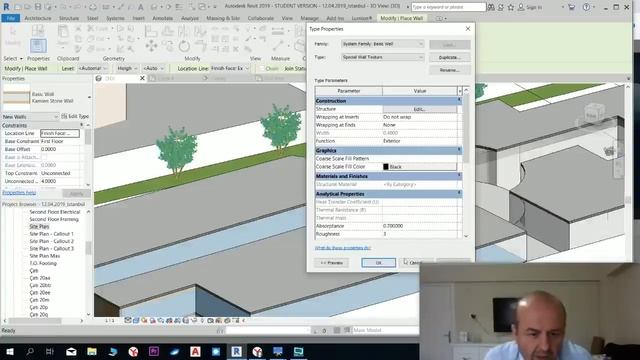Image resolution: width=640 pixels, height=360 pixels.
Task: Collapse the Graphics parameter group
Action: point(459,150)
